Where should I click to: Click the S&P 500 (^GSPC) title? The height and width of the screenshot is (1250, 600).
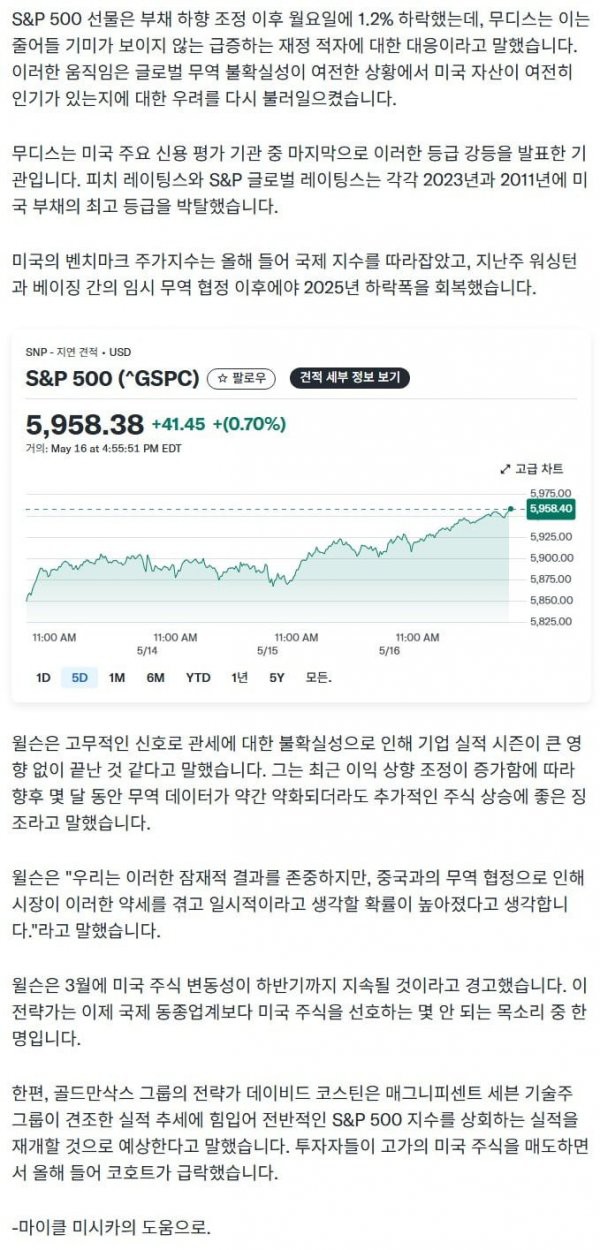tap(112, 378)
